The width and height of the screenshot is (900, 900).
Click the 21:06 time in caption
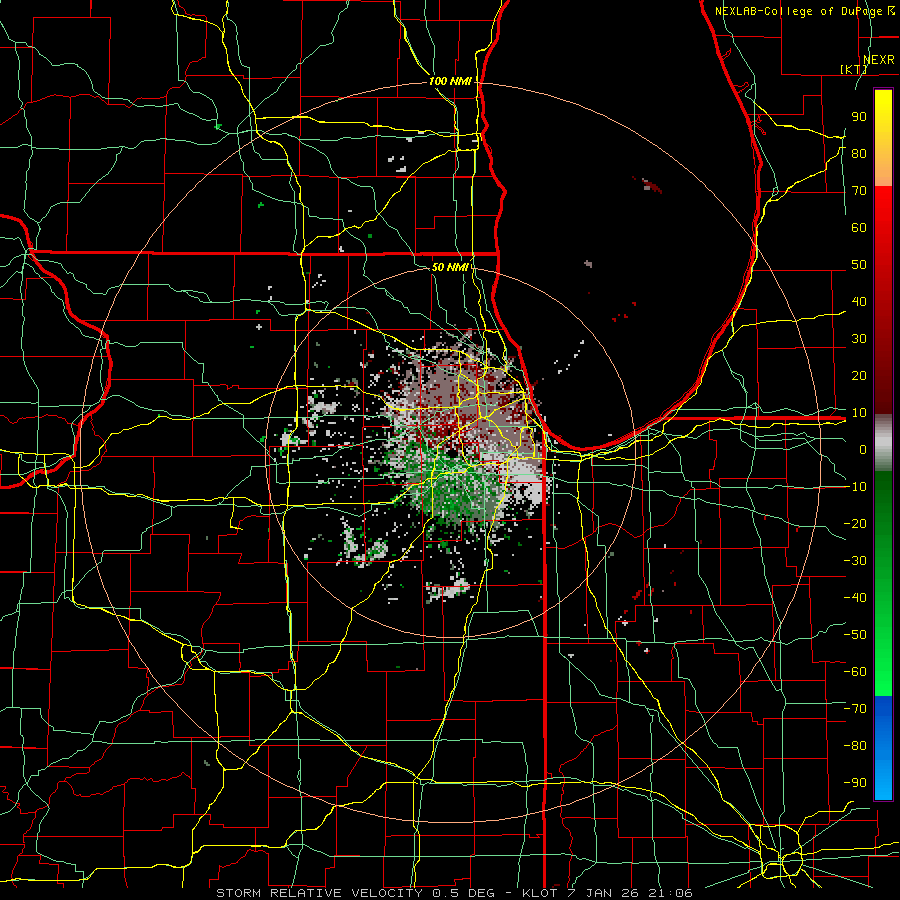point(670,893)
